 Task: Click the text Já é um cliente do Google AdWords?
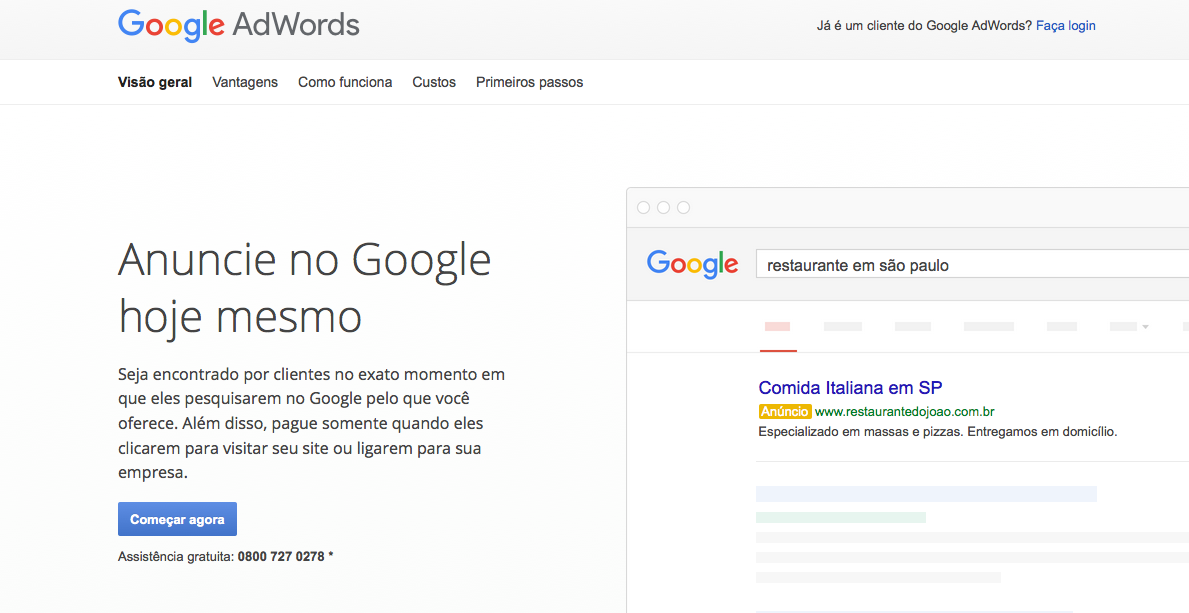pyautogui.click(x=924, y=26)
